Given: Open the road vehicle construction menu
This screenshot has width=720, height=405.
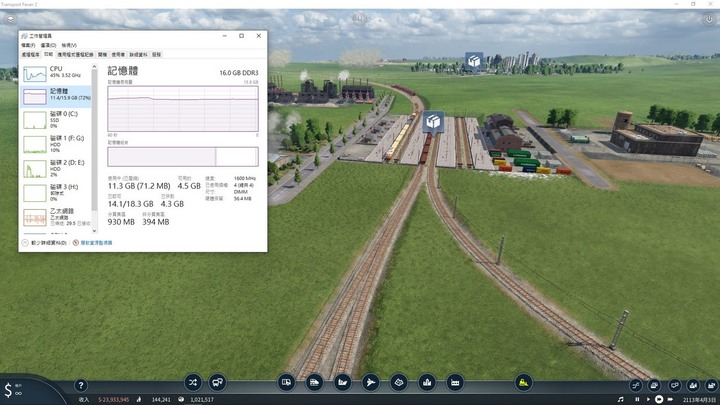Looking at the screenshot, I should 286,382.
